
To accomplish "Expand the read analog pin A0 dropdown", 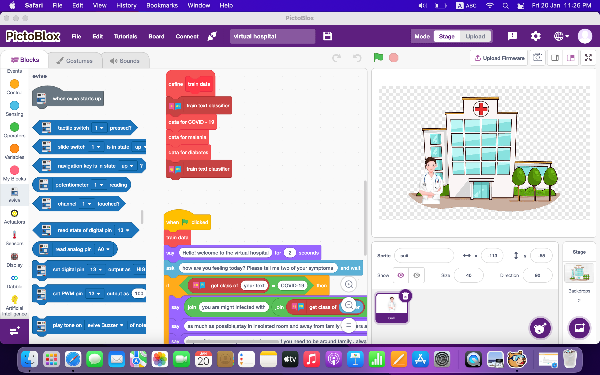I will 104,249.
